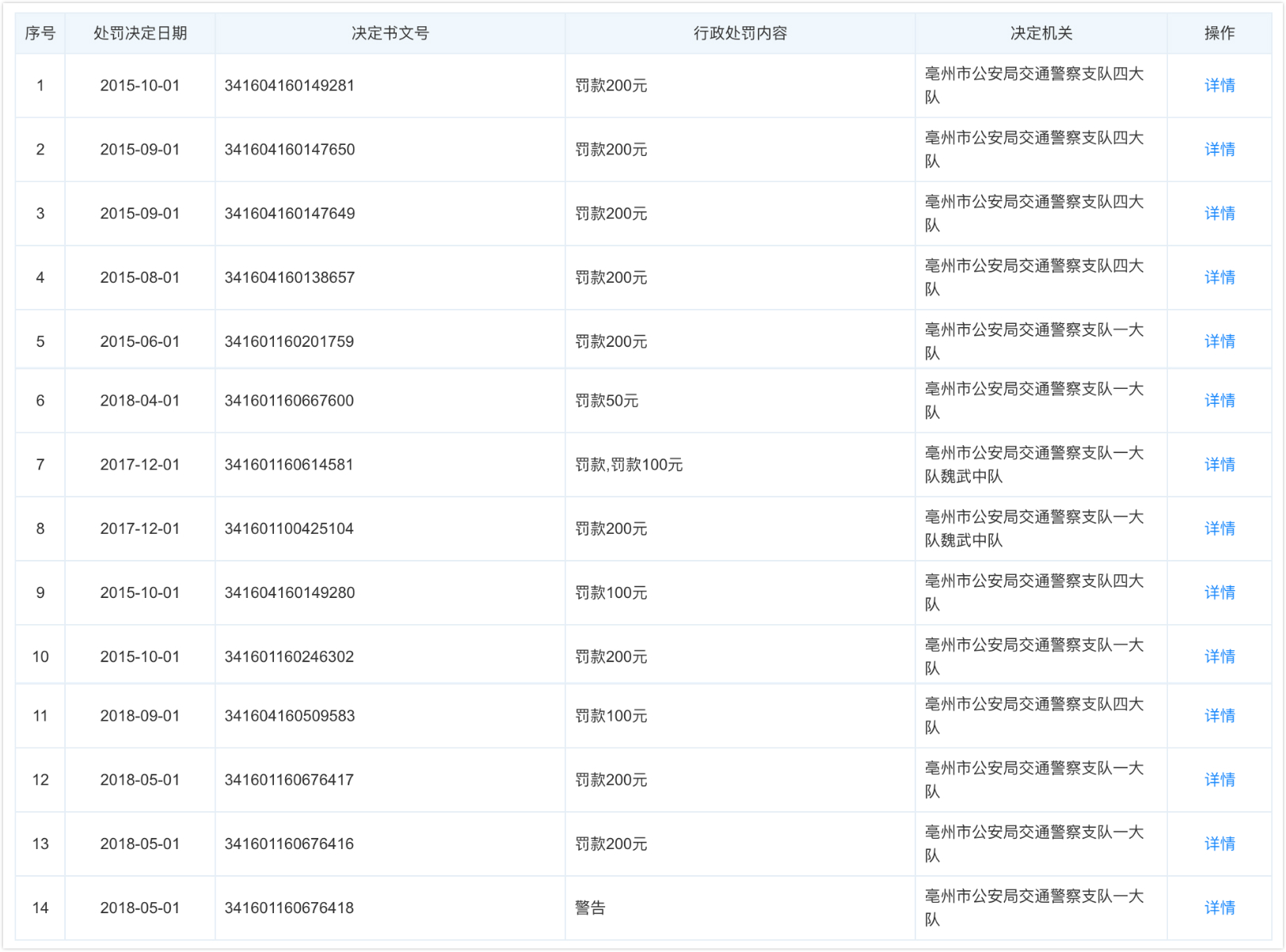This screenshot has width=1286, height=952.
Task: Open 详情 for row 13
Action: coord(1219,844)
